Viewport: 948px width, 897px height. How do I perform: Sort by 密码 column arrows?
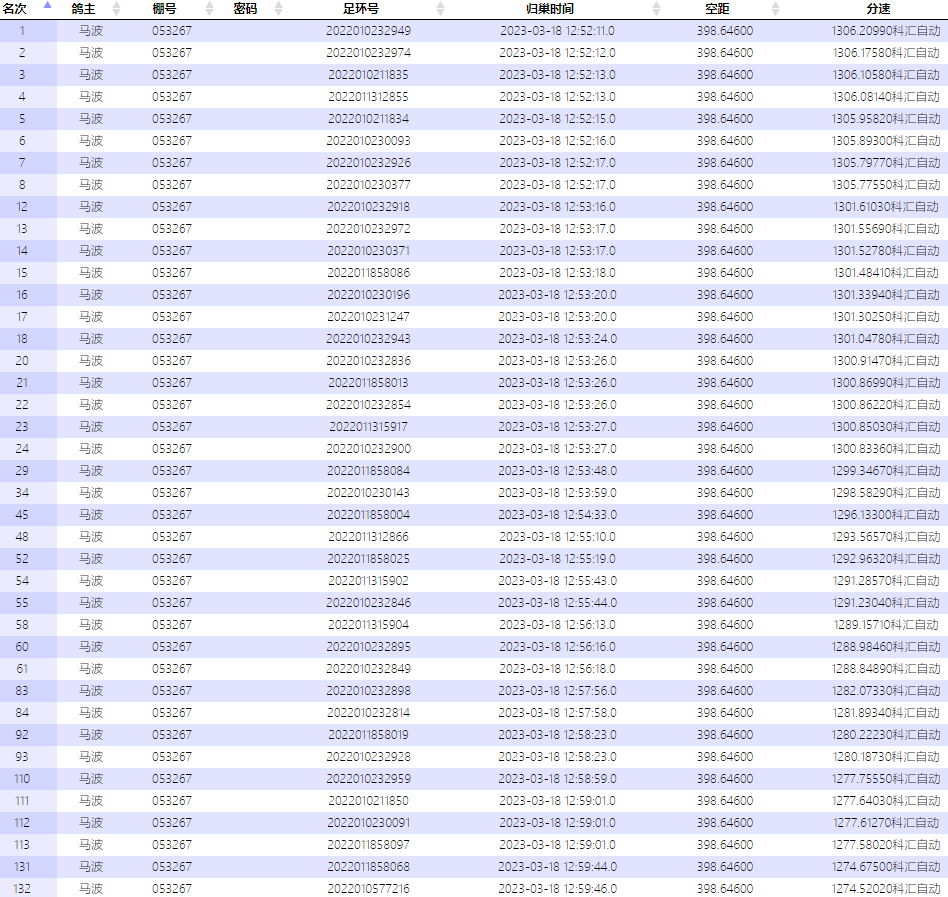[279, 9]
